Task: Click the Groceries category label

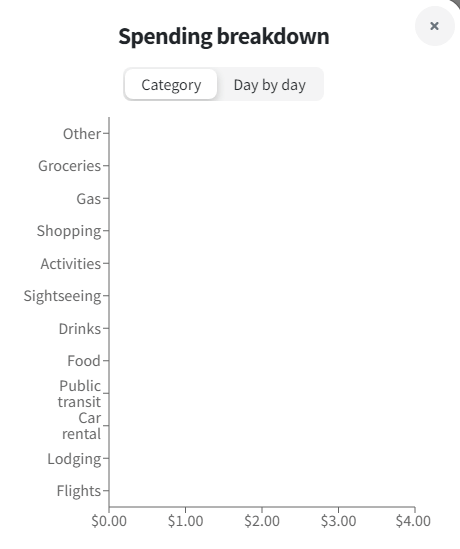Action: click(69, 166)
